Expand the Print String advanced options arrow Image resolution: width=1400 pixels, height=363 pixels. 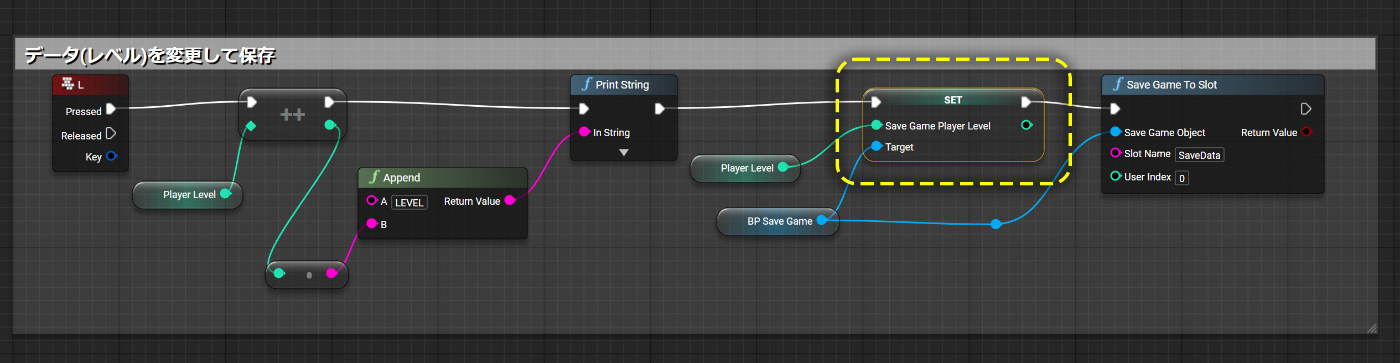pyautogui.click(x=624, y=152)
